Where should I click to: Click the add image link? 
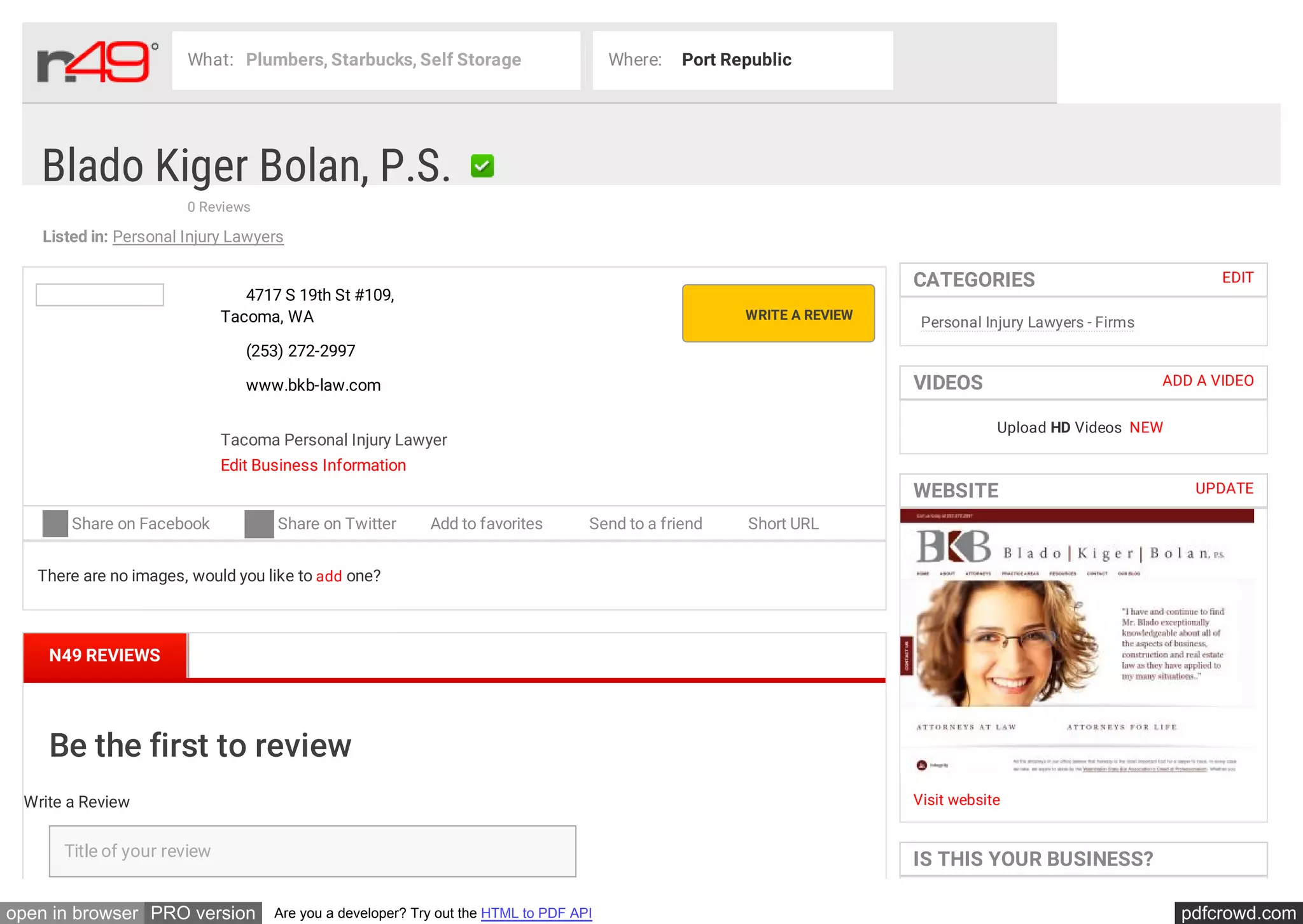[329, 576]
